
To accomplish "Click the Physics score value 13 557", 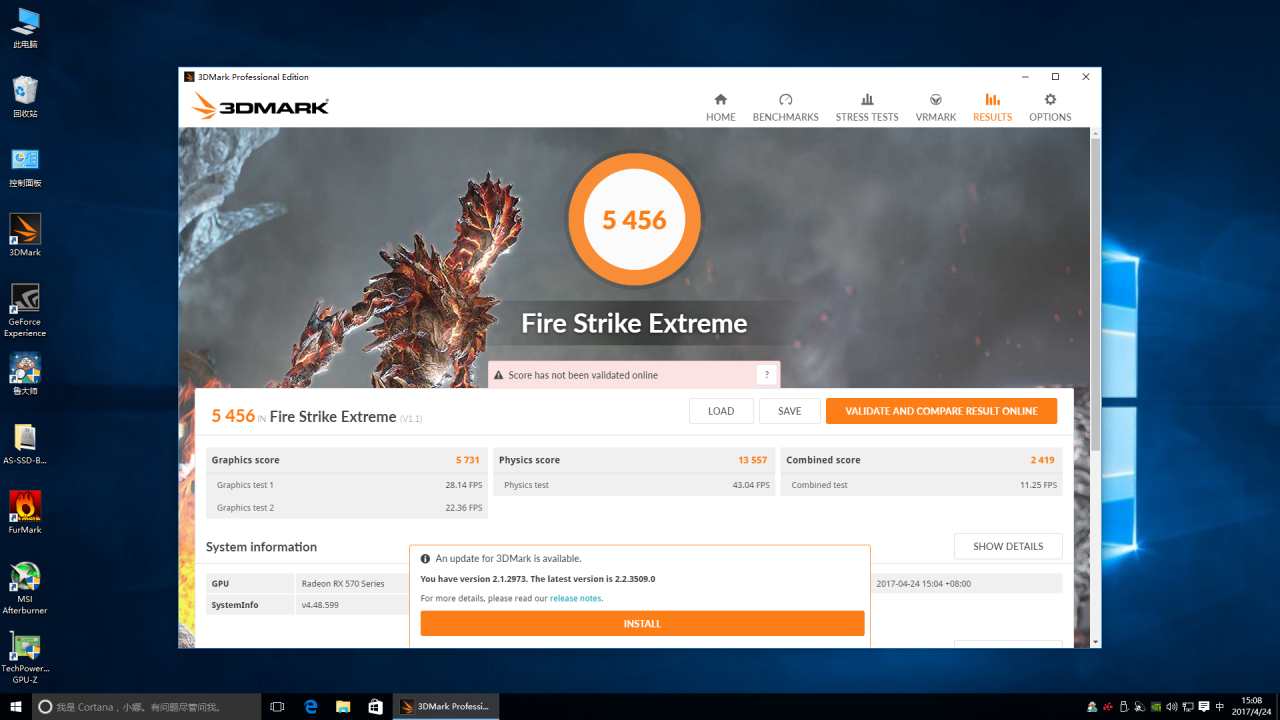I will (x=752, y=460).
